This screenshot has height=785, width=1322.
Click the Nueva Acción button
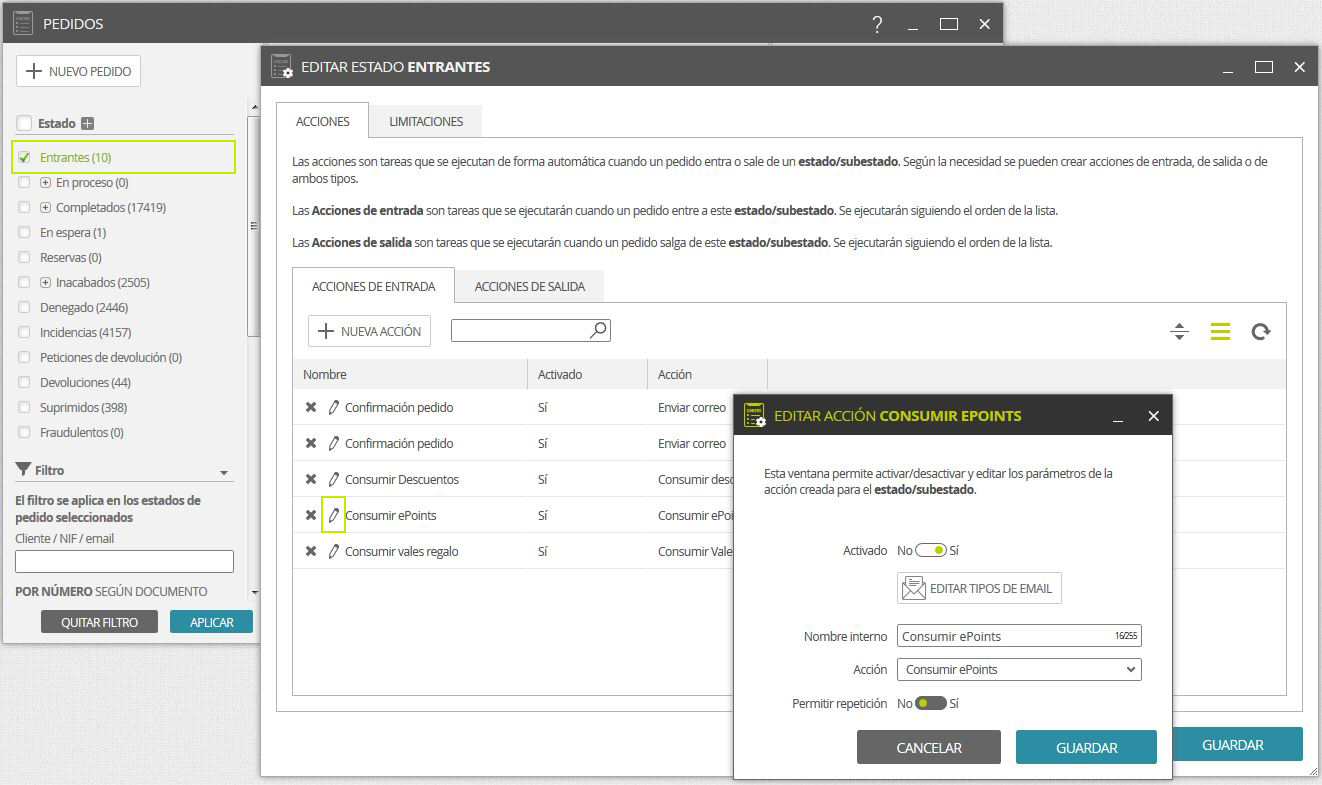tap(369, 331)
